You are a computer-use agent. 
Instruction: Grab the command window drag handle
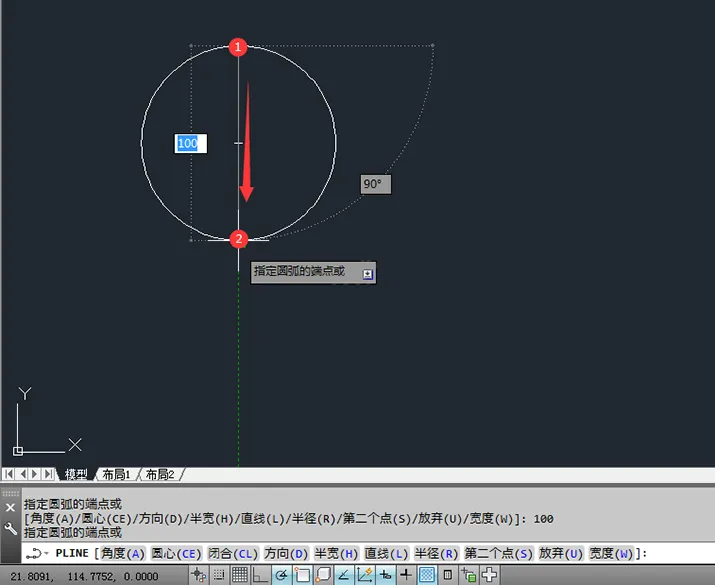(10, 493)
